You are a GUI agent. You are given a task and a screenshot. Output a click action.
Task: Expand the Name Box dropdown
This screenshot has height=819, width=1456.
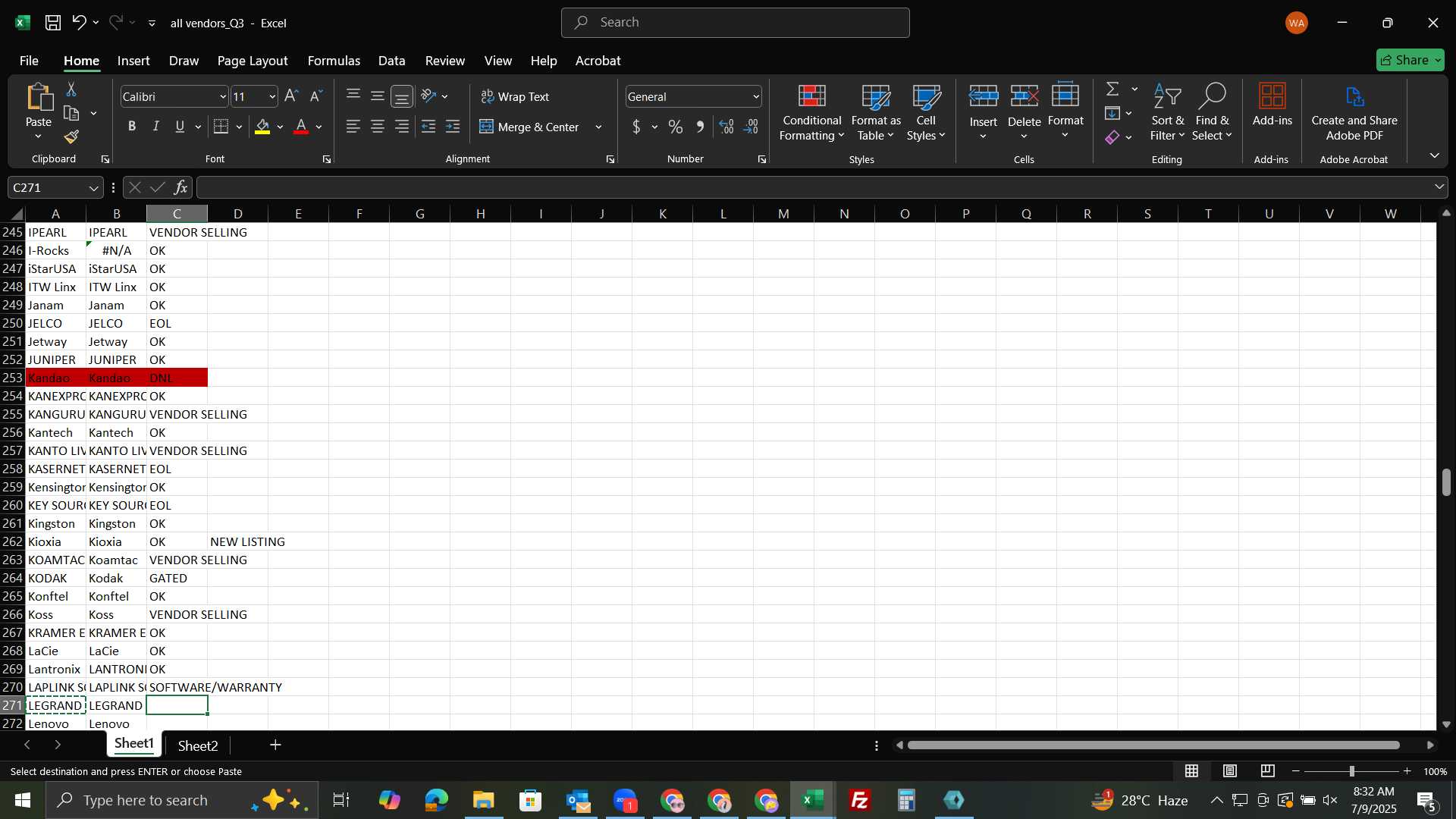tap(93, 188)
